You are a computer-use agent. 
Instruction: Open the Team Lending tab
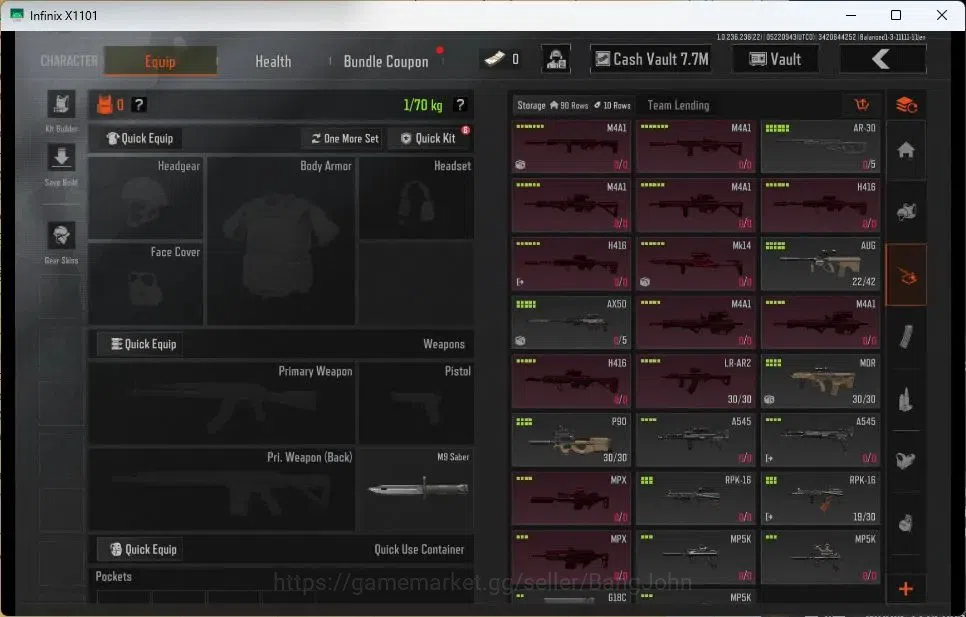[678, 105]
